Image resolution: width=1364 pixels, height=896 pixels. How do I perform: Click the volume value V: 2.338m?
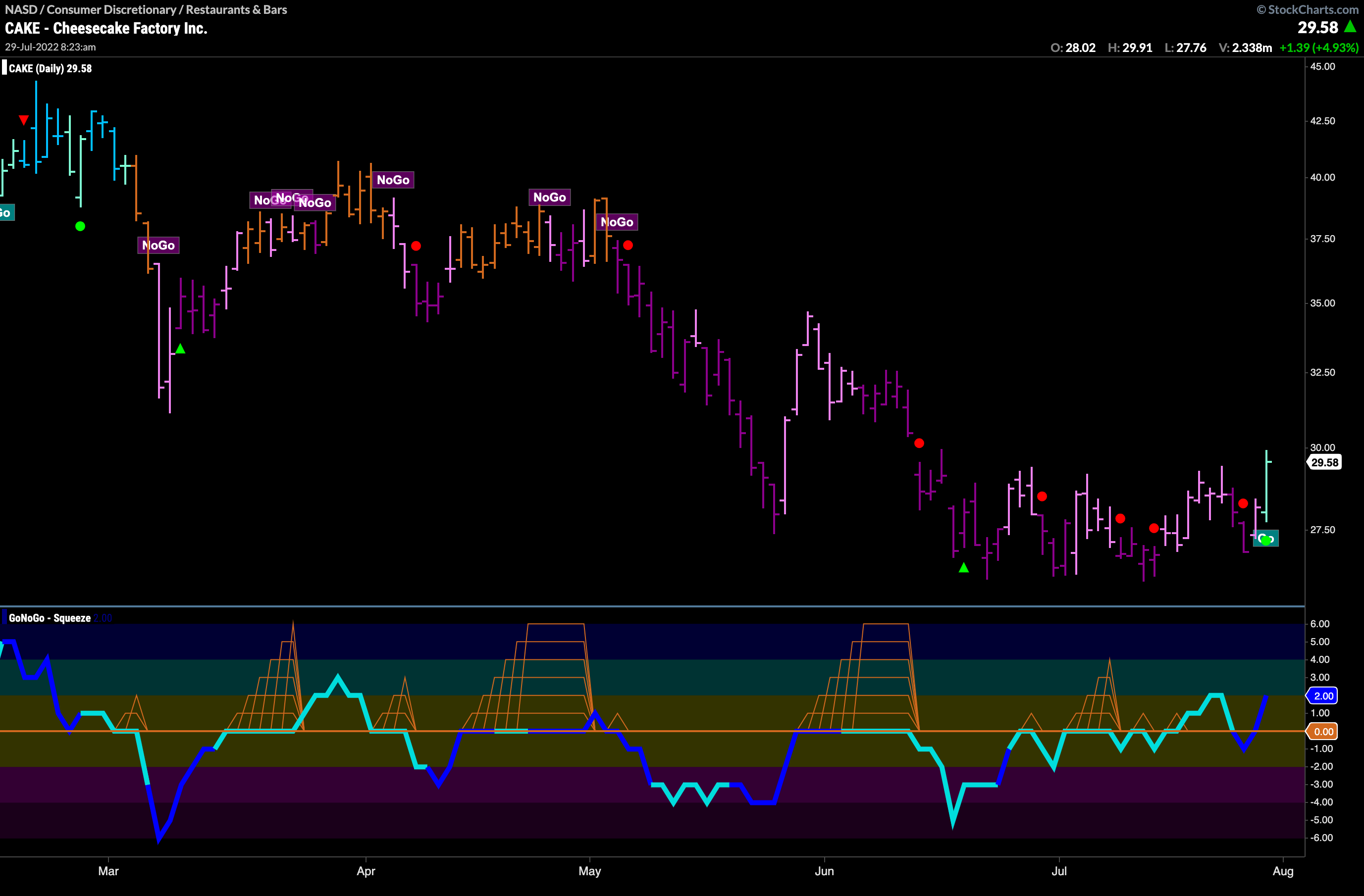click(x=1245, y=48)
